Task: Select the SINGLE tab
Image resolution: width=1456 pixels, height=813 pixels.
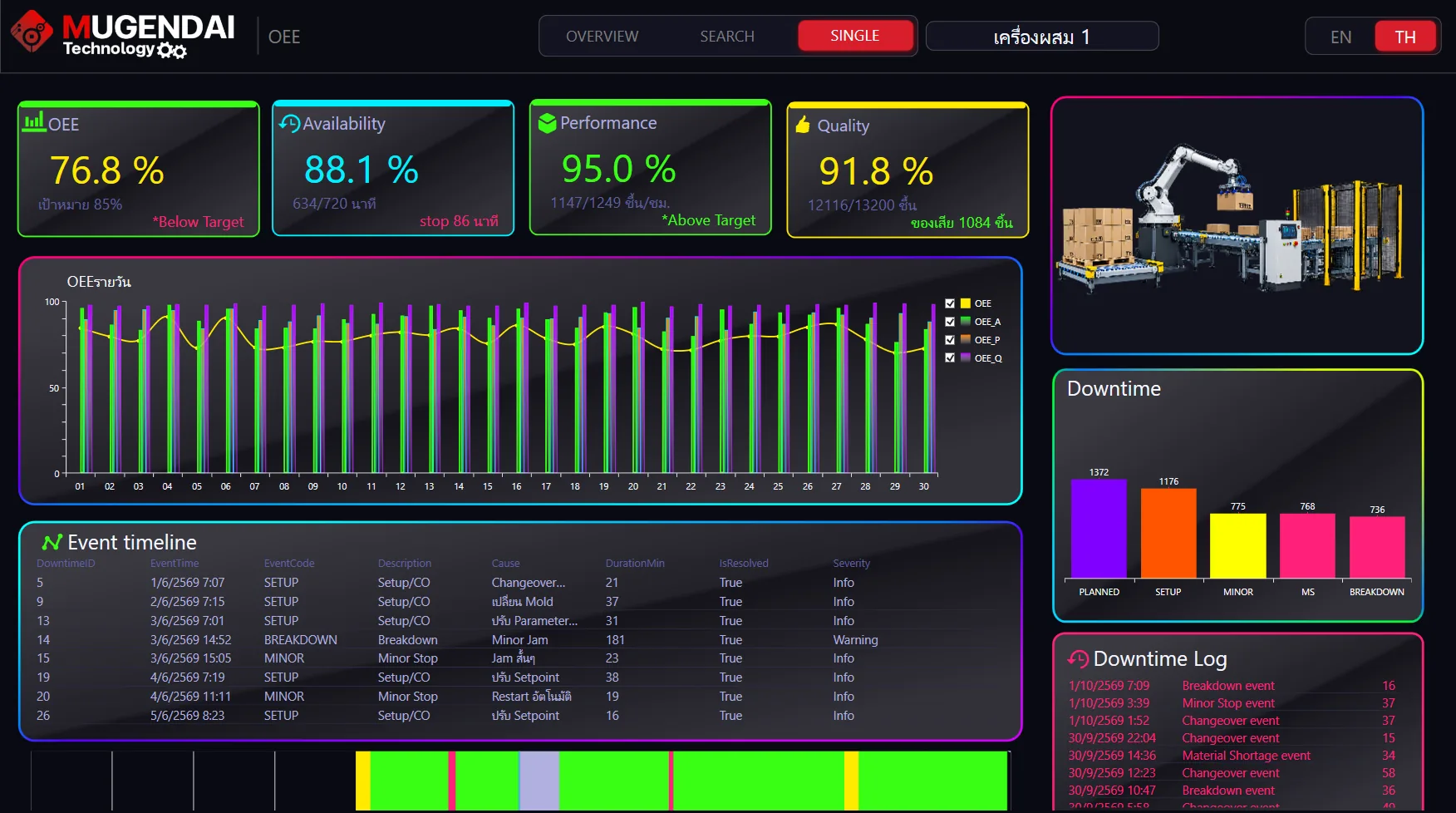Action: click(x=854, y=36)
